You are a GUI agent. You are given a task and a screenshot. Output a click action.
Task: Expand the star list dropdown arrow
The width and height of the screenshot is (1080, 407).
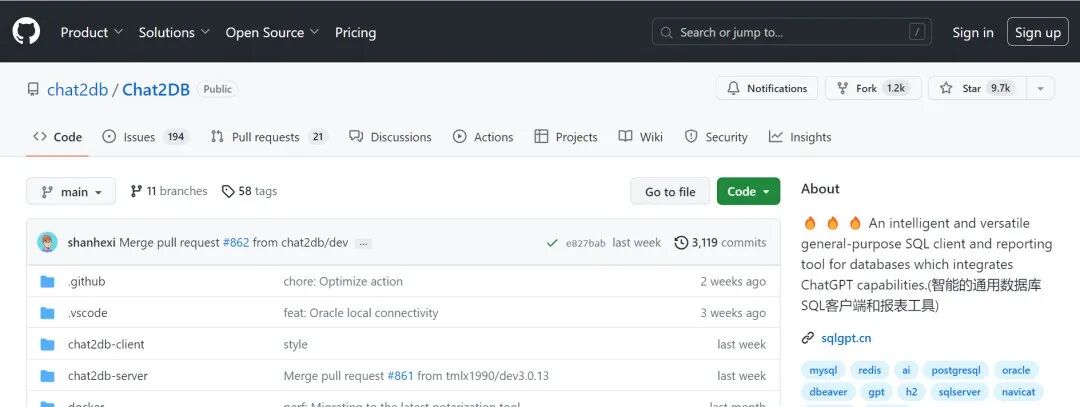pyautogui.click(x=1040, y=88)
